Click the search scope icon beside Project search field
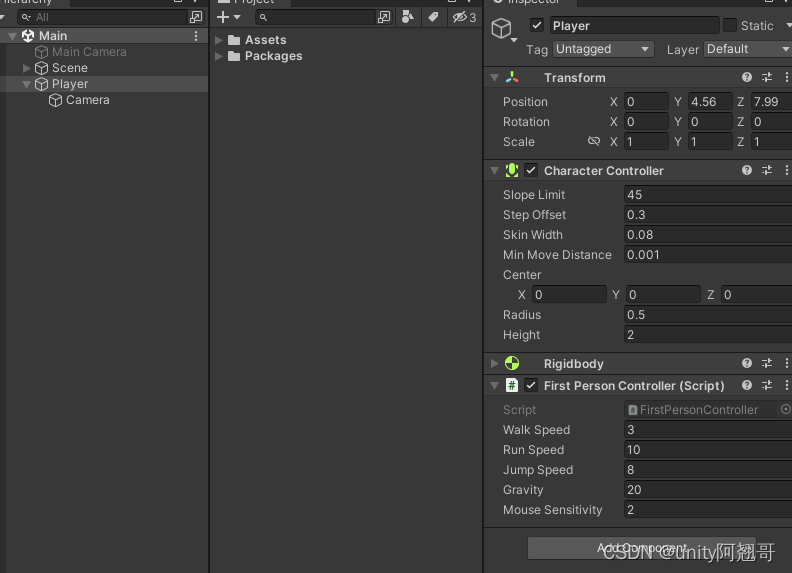Image resolution: width=792 pixels, height=573 pixels. point(384,17)
